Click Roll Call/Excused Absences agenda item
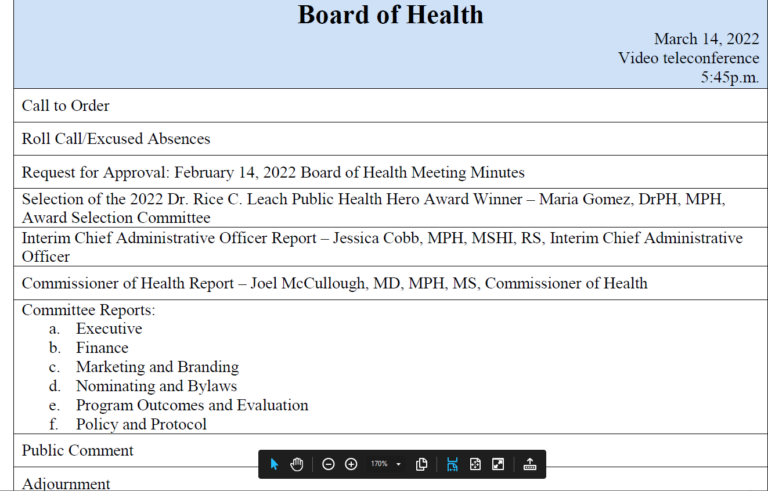The image size is (768, 491). (116, 139)
